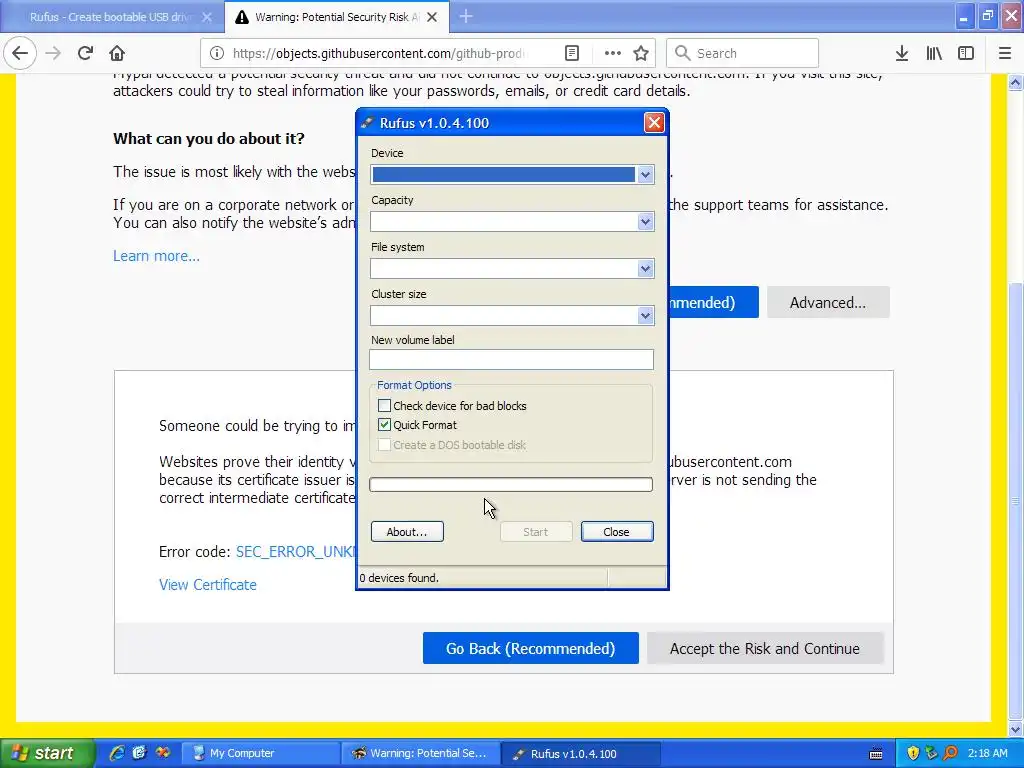
Task: Toggle reader view icon in address bar
Action: (x=571, y=53)
